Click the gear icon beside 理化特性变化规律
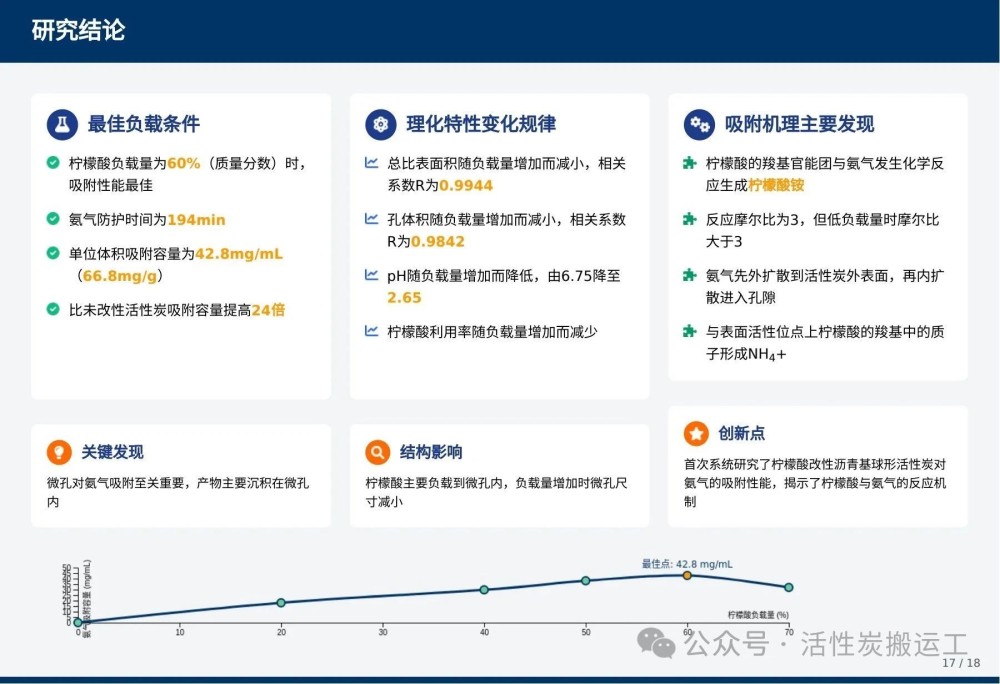This screenshot has height=684, width=1000. (380, 124)
